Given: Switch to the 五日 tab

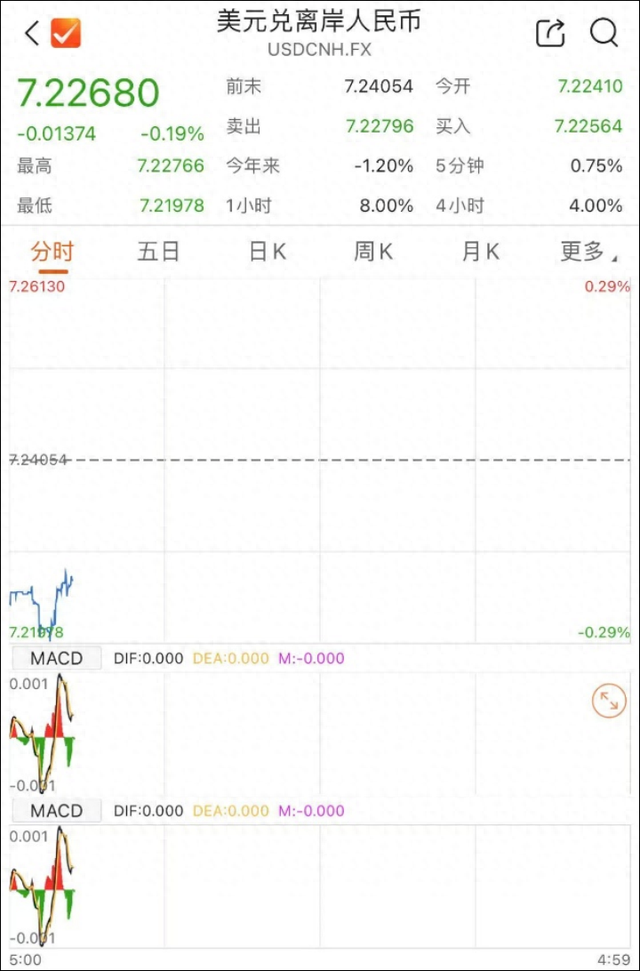Looking at the screenshot, I should click(158, 252).
